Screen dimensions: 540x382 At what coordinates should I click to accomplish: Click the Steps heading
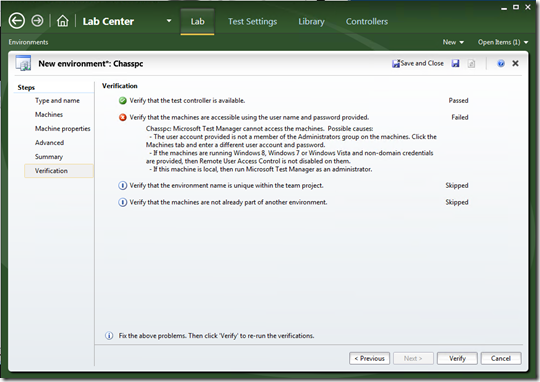(26, 87)
